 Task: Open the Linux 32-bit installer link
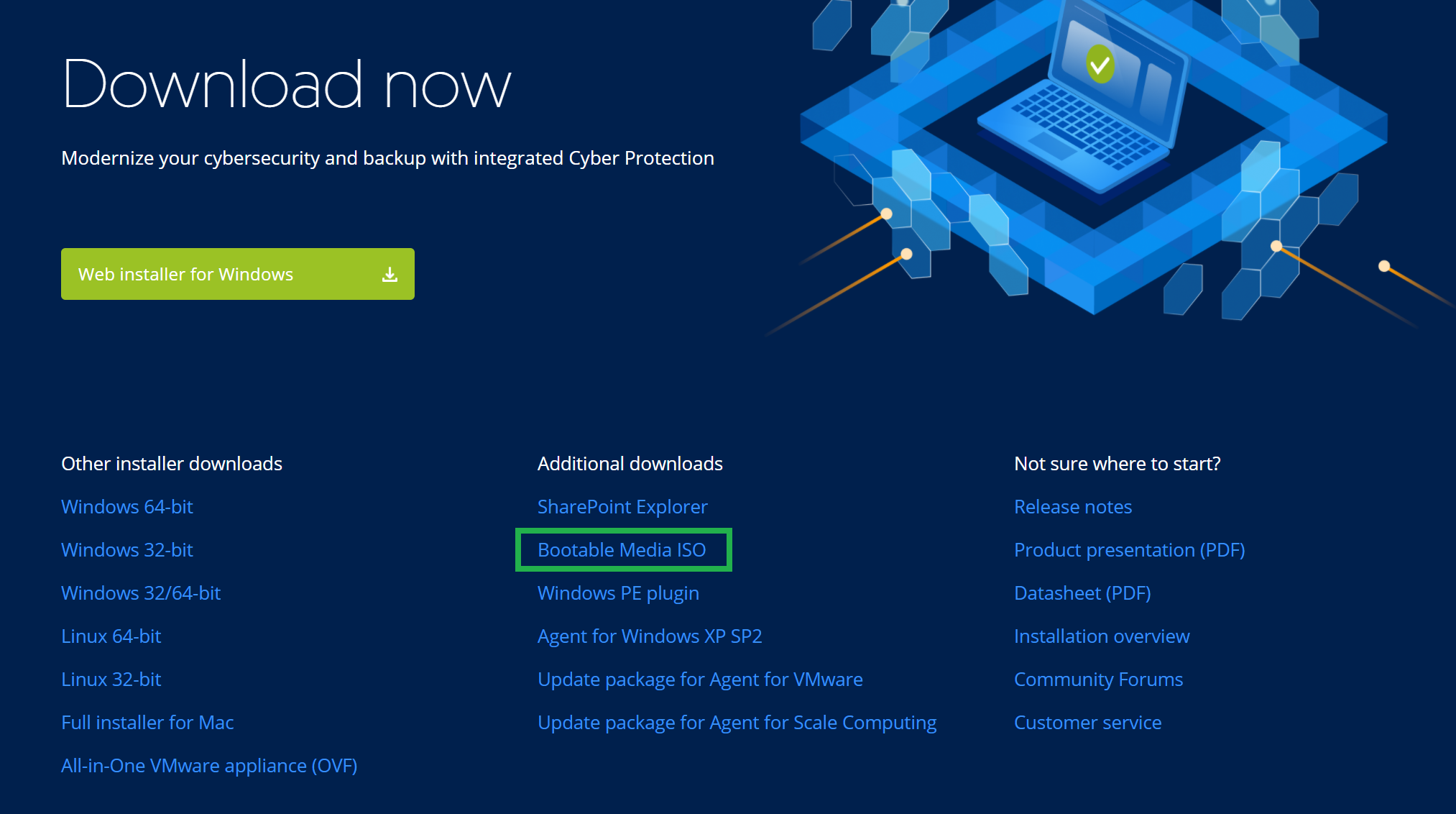pos(111,680)
